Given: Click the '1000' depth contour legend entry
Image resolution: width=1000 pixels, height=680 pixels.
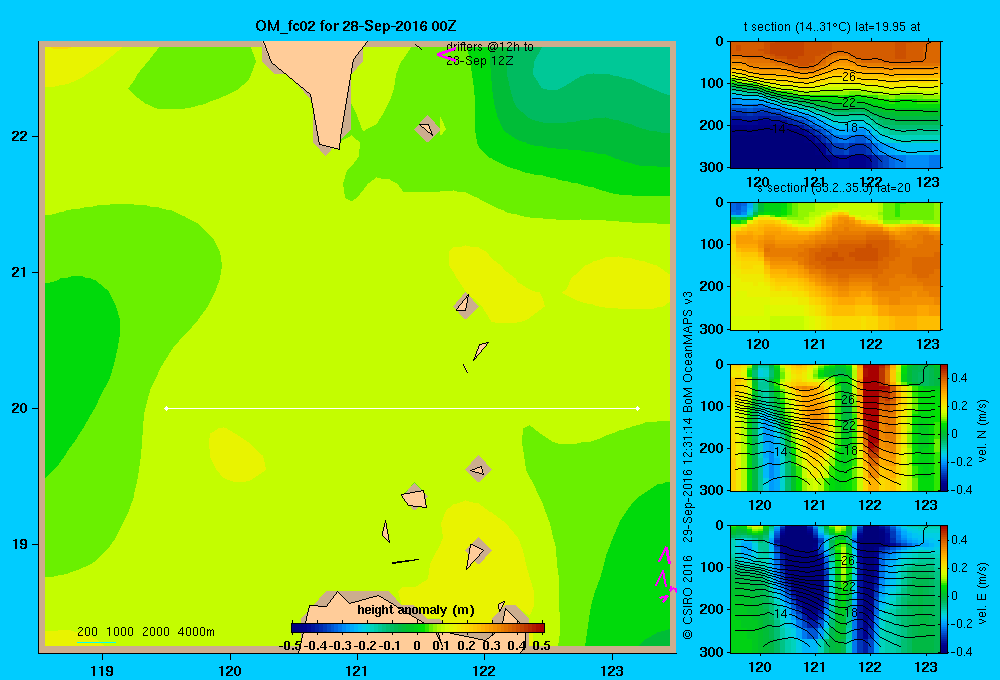Looking at the screenshot, I should [x=120, y=632].
